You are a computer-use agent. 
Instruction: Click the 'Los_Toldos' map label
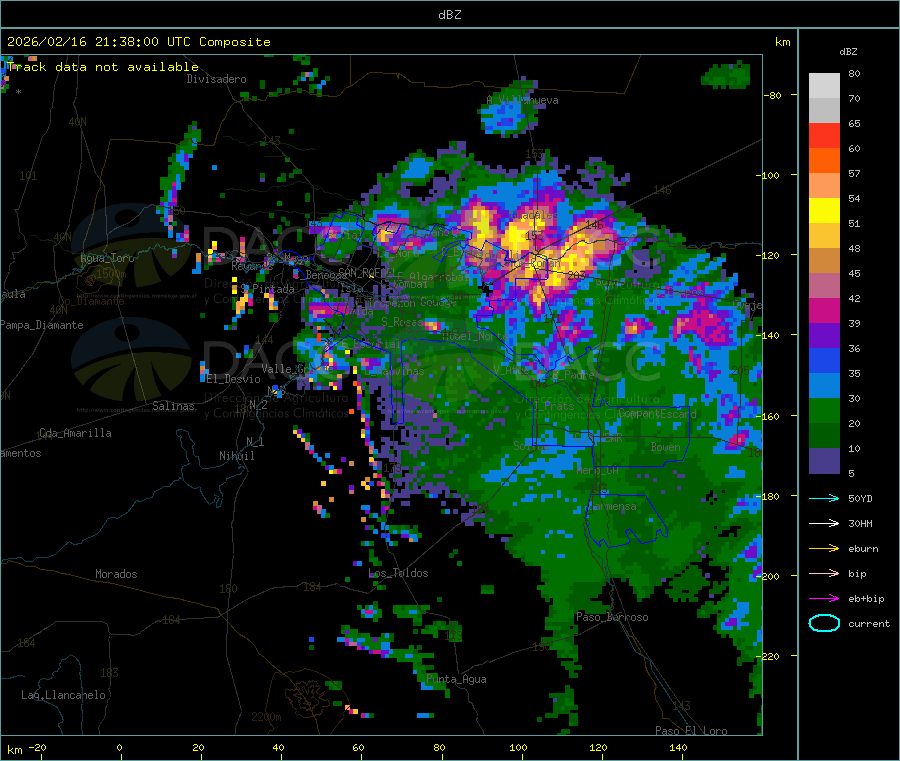(x=398, y=573)
